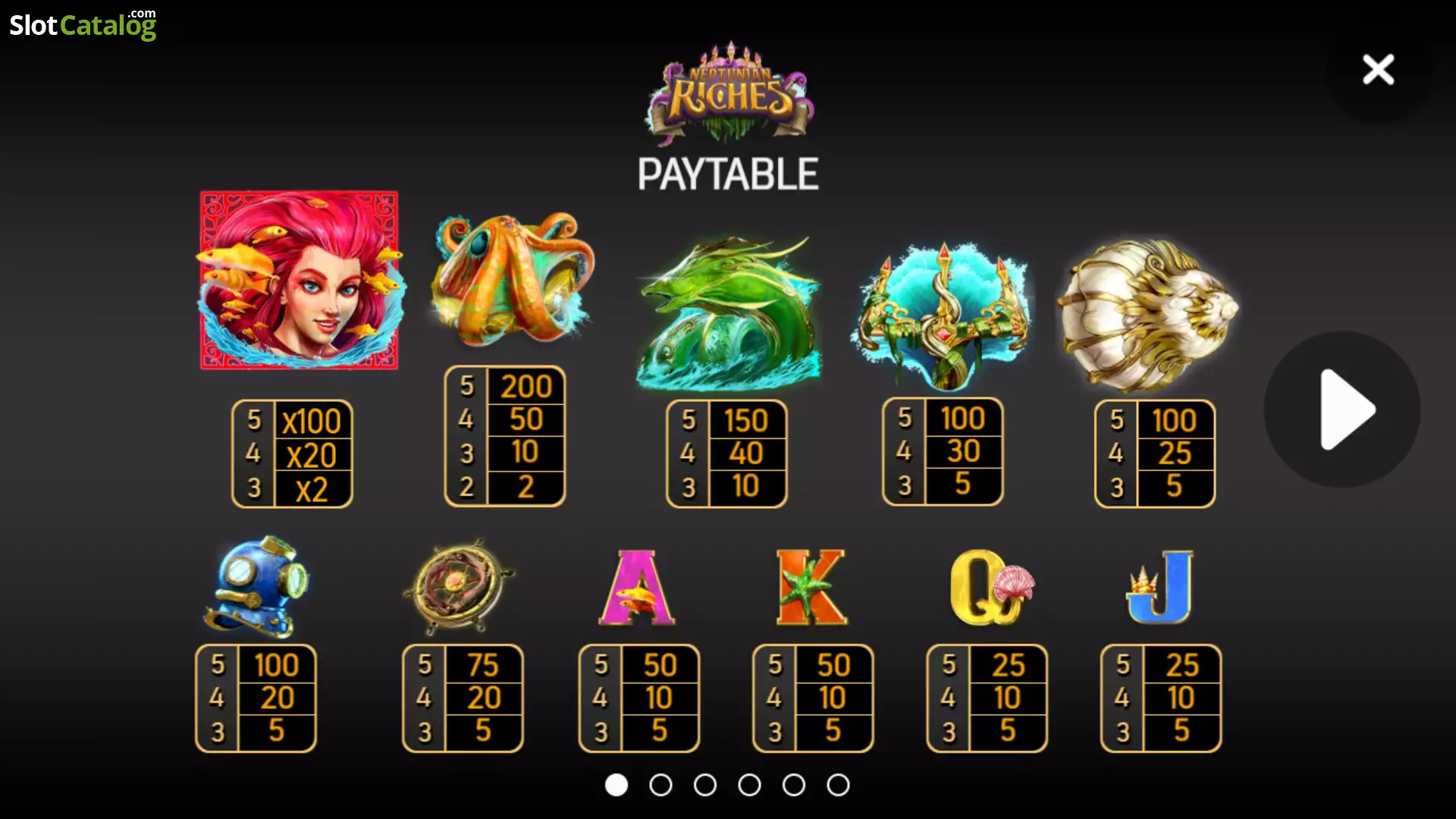Select the sixth page indicator dot
Screen dimensions: 1456x819
838,785
